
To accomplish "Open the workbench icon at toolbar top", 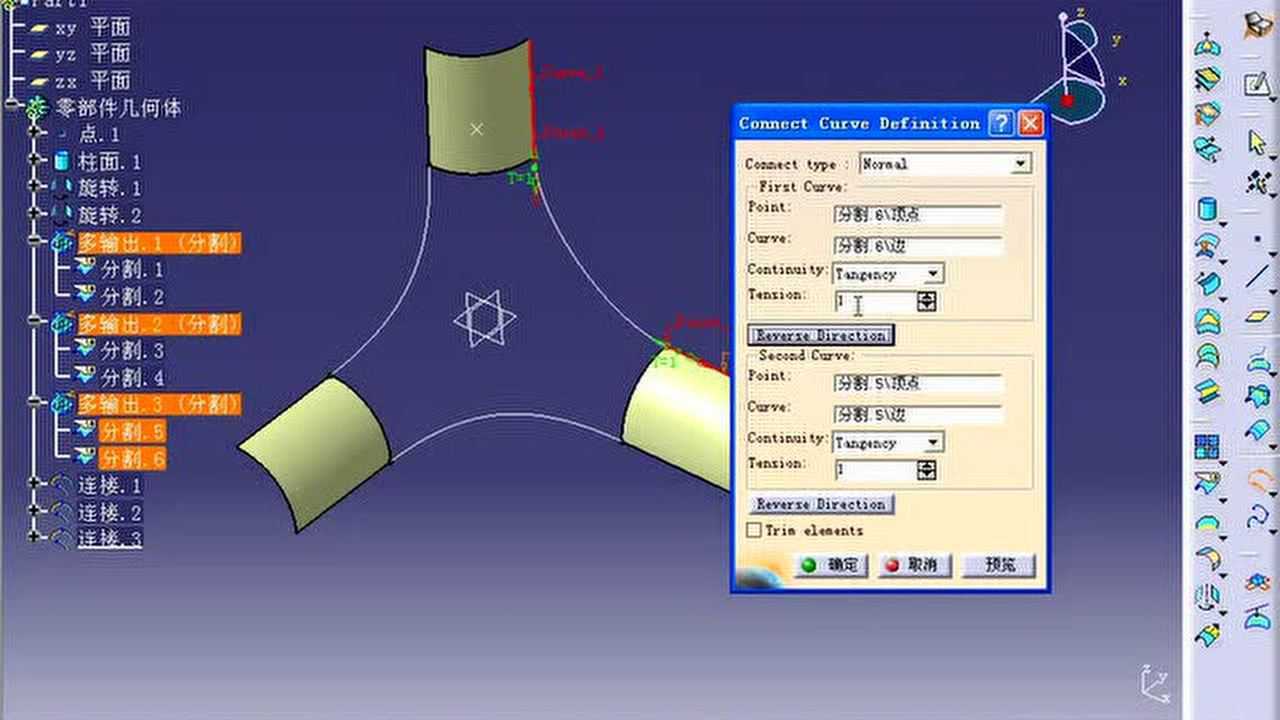I will [1257, 26].
